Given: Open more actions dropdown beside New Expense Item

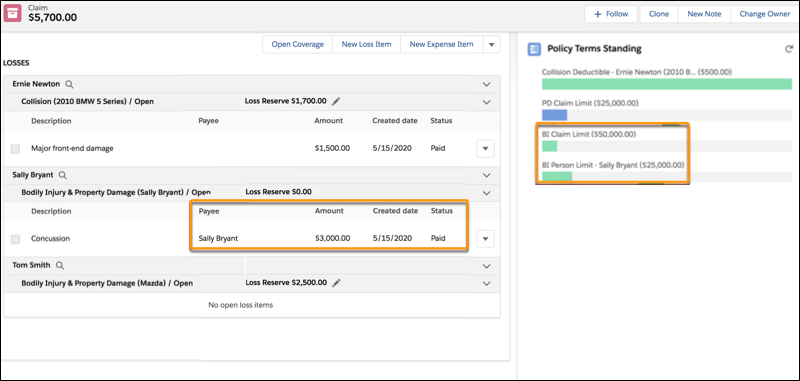Looking at the screenshot, I should point(491,45).
